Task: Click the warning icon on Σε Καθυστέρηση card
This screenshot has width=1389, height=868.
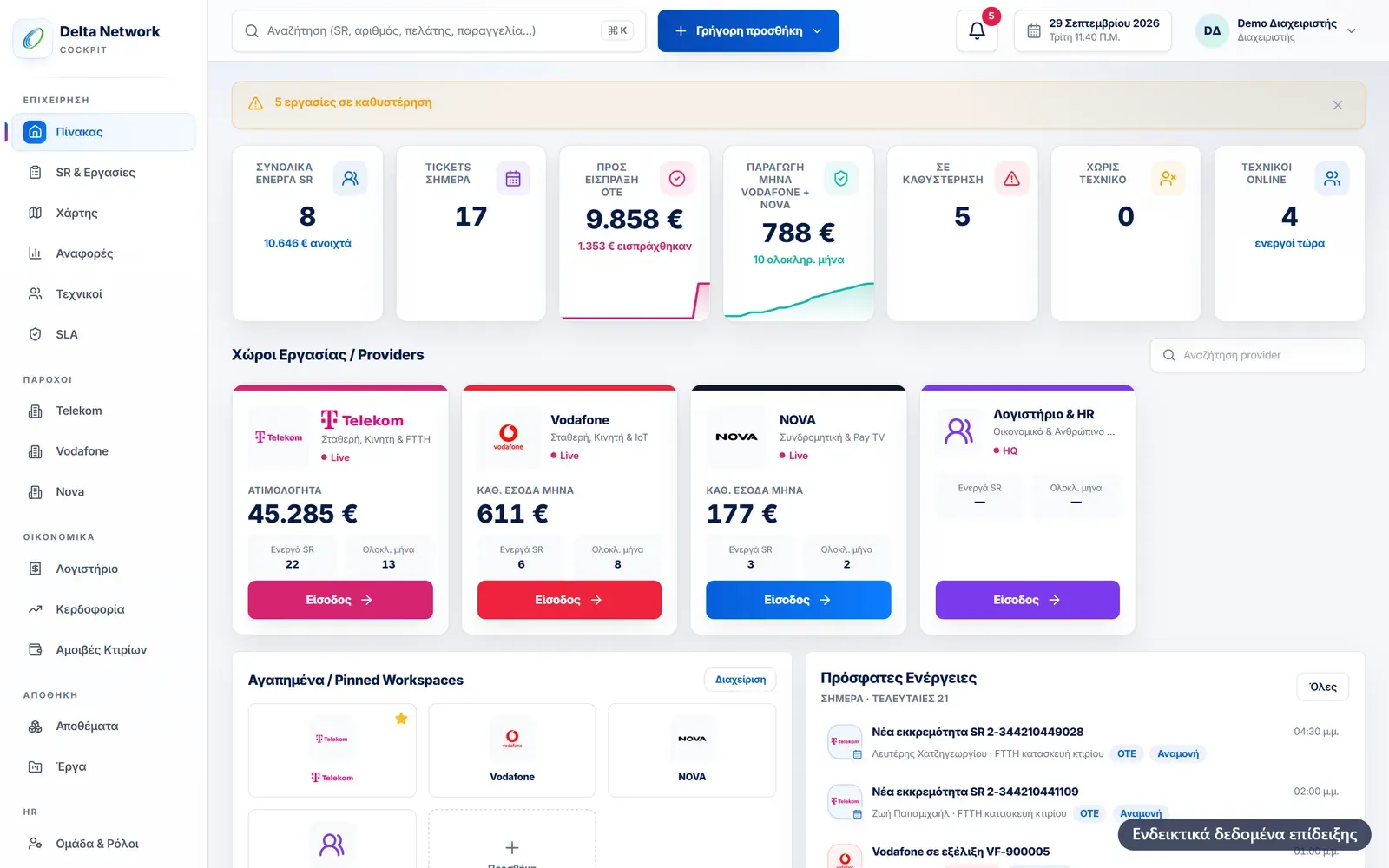Action: coord(1011,179)
